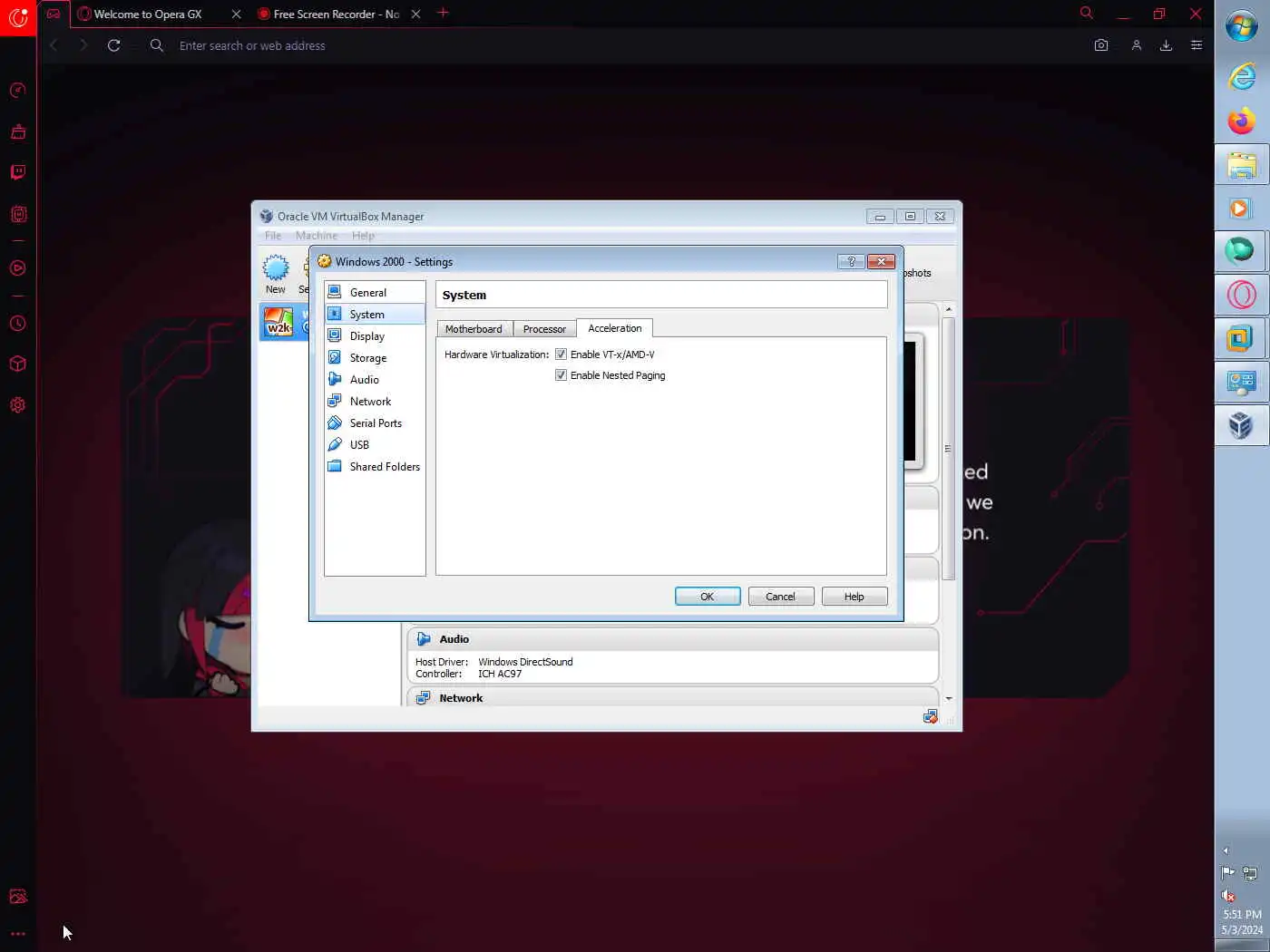Click VirtualBox details scrollbar down arrow
Screen dimensions: 1270x952
949,699
